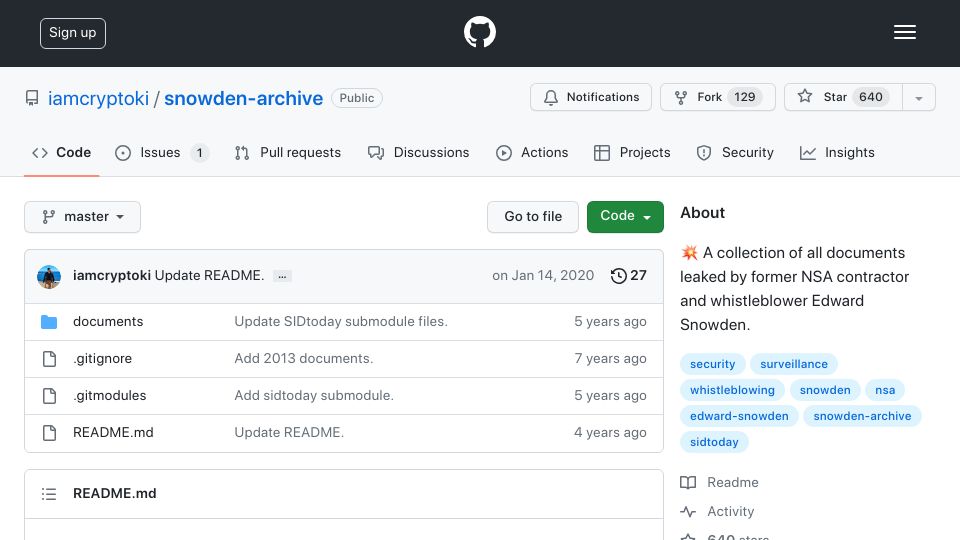Click the Activity pulse icon
The image size is (960, 540).
(688, 511)
